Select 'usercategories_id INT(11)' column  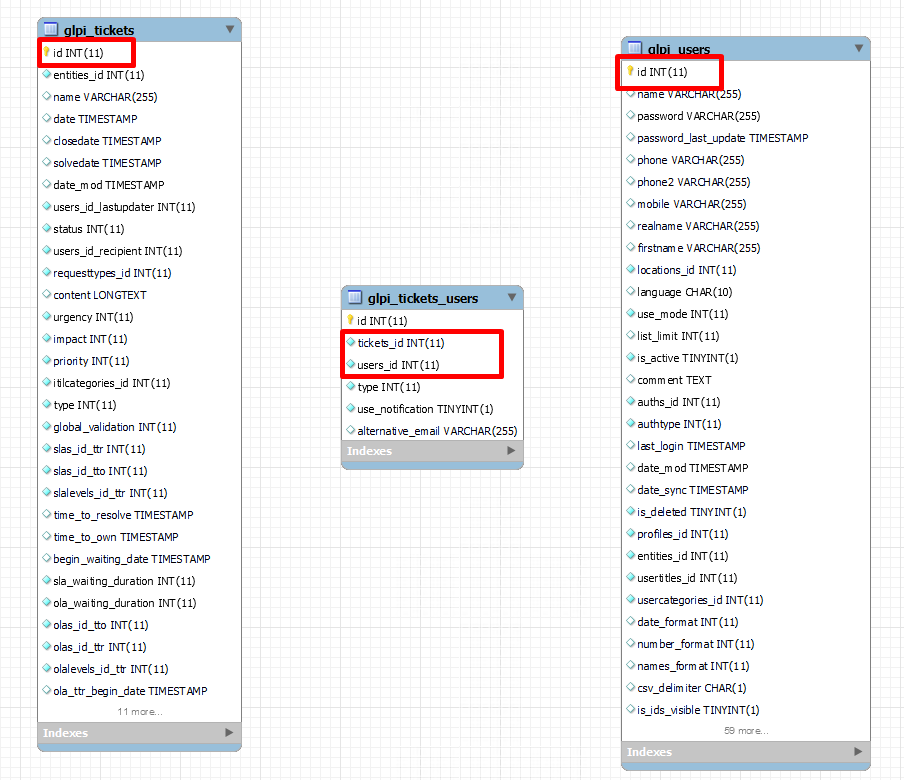[x=700, y=600]
